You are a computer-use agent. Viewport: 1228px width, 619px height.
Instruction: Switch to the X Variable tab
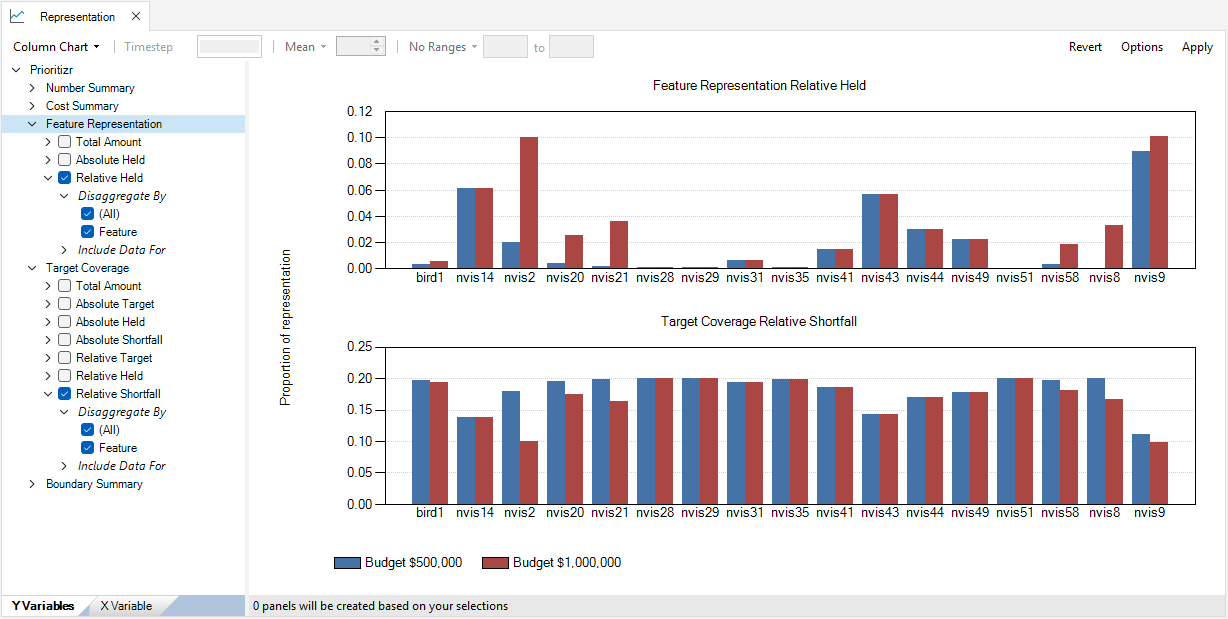(126, 606)
